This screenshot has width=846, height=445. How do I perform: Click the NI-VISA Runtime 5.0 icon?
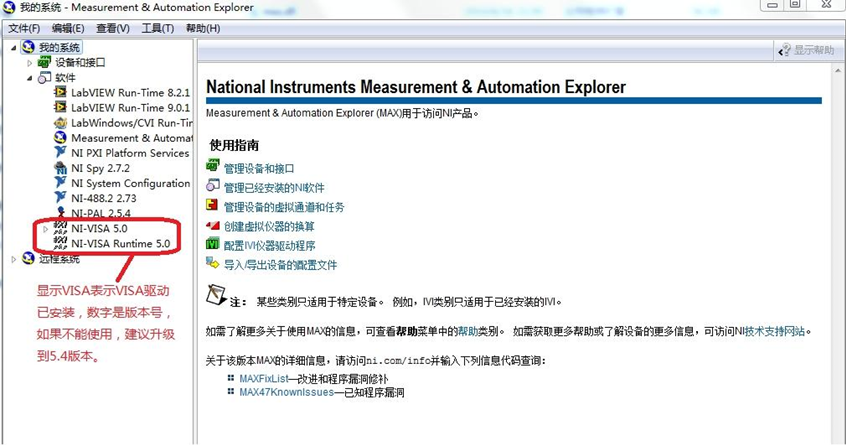point(60,243)
